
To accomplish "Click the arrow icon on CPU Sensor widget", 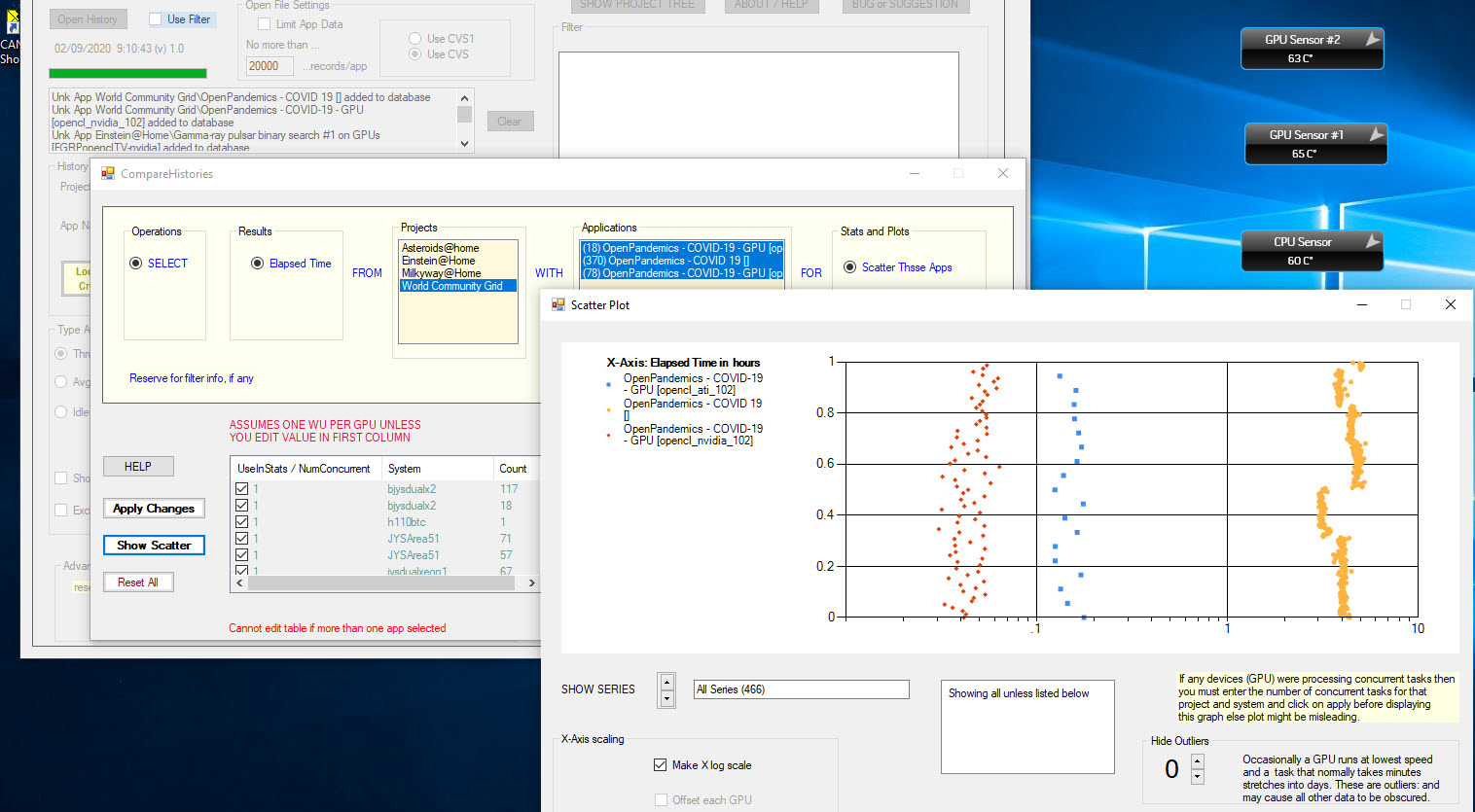I will tap(1372, 241).
